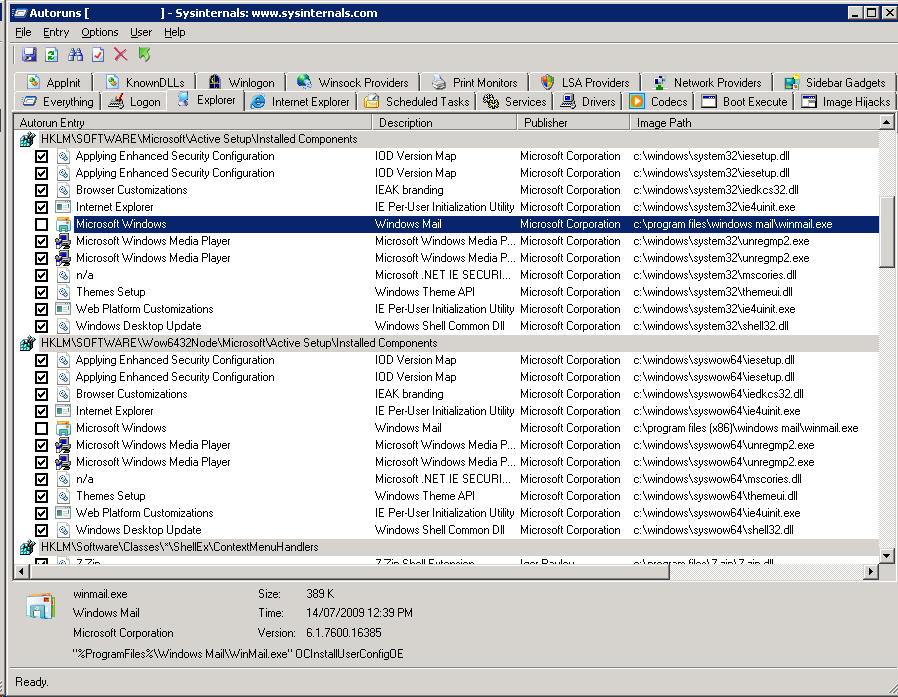Open the User menu
The image size is (898, 697).
[140, 32]
